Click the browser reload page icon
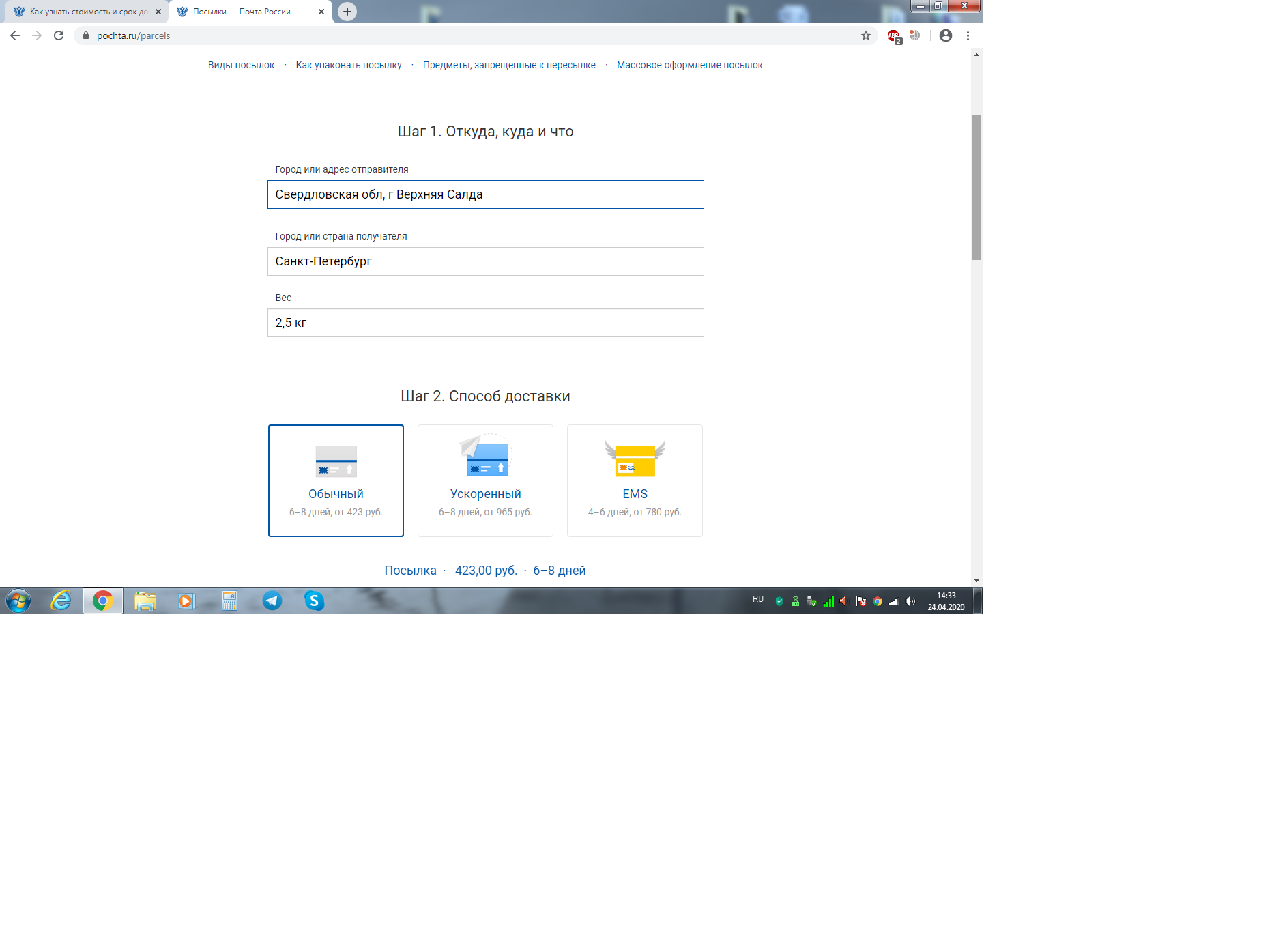This screenshot has width=1274, height=952. point(59,35)
